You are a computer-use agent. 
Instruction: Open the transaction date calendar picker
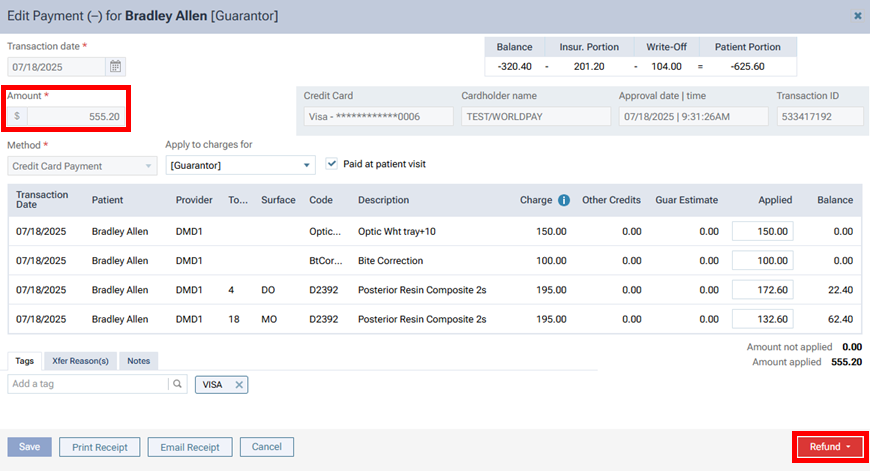[115, 67]
